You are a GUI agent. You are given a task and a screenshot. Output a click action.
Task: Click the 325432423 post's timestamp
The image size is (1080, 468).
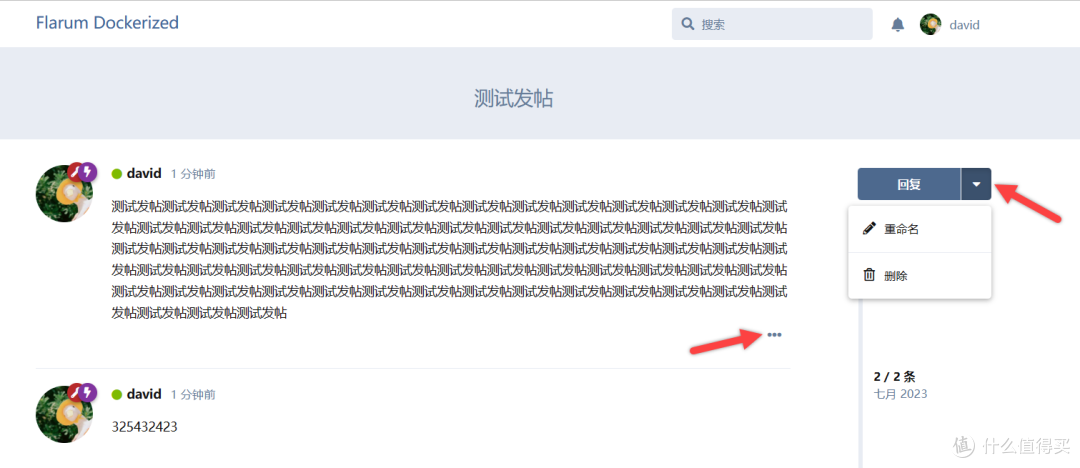point(193,394)
